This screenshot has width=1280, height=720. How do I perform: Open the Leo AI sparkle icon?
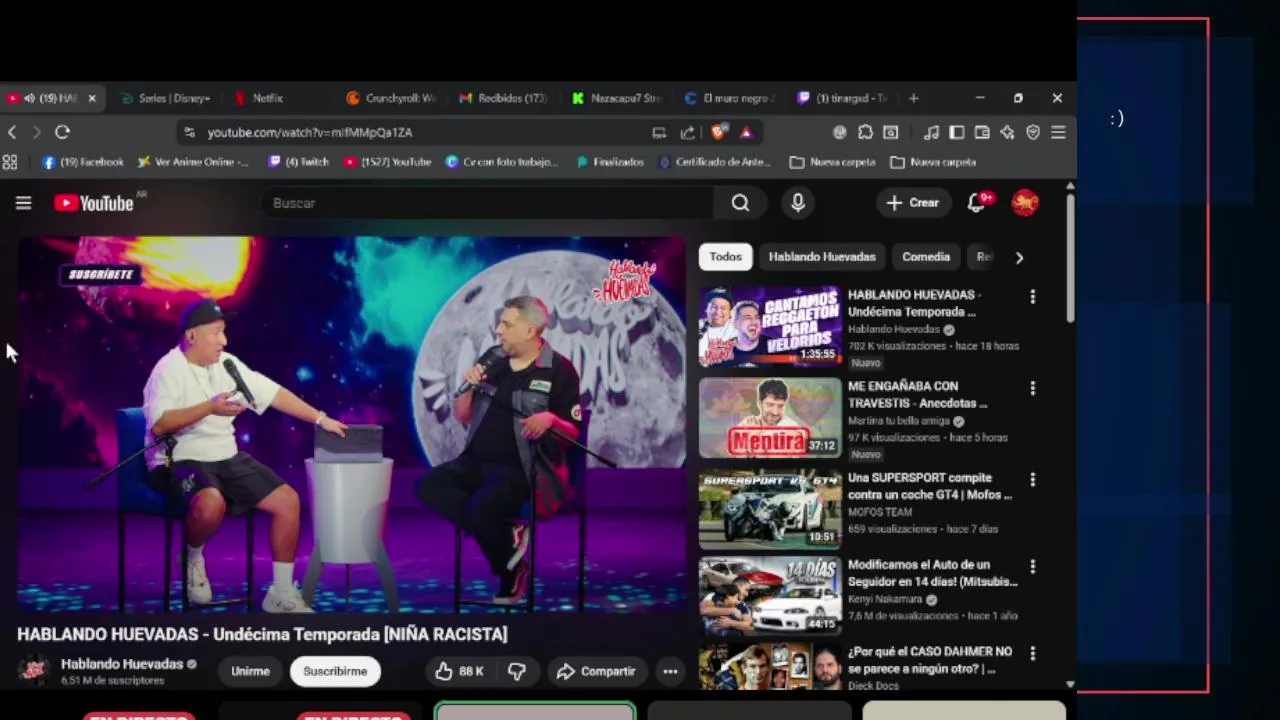[x=1008, y=132]
